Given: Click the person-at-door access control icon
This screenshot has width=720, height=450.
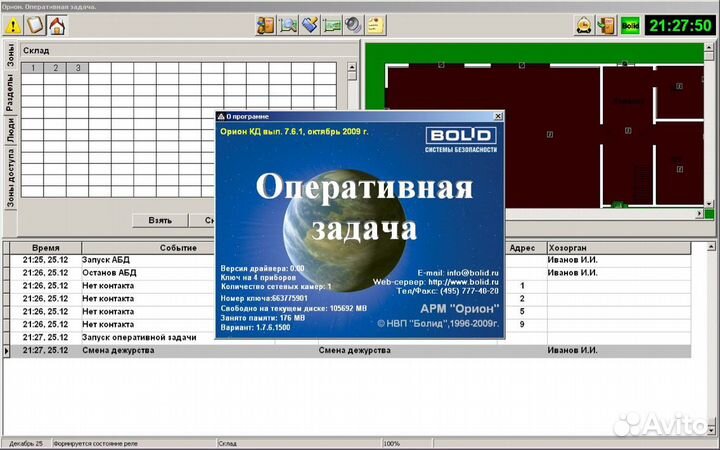Looking at the screenshot, I should coord(265,25).
